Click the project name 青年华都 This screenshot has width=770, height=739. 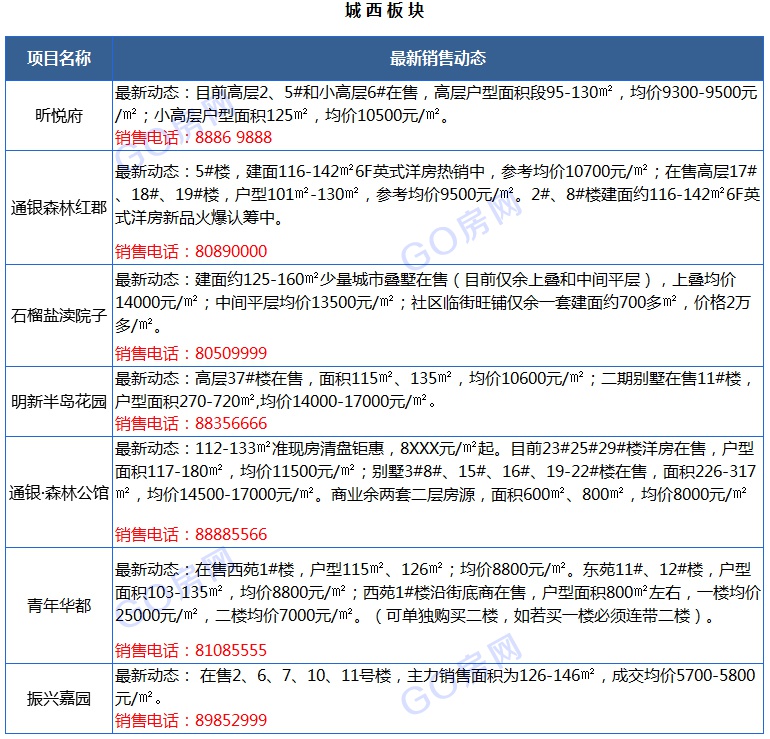coord(59,605)
